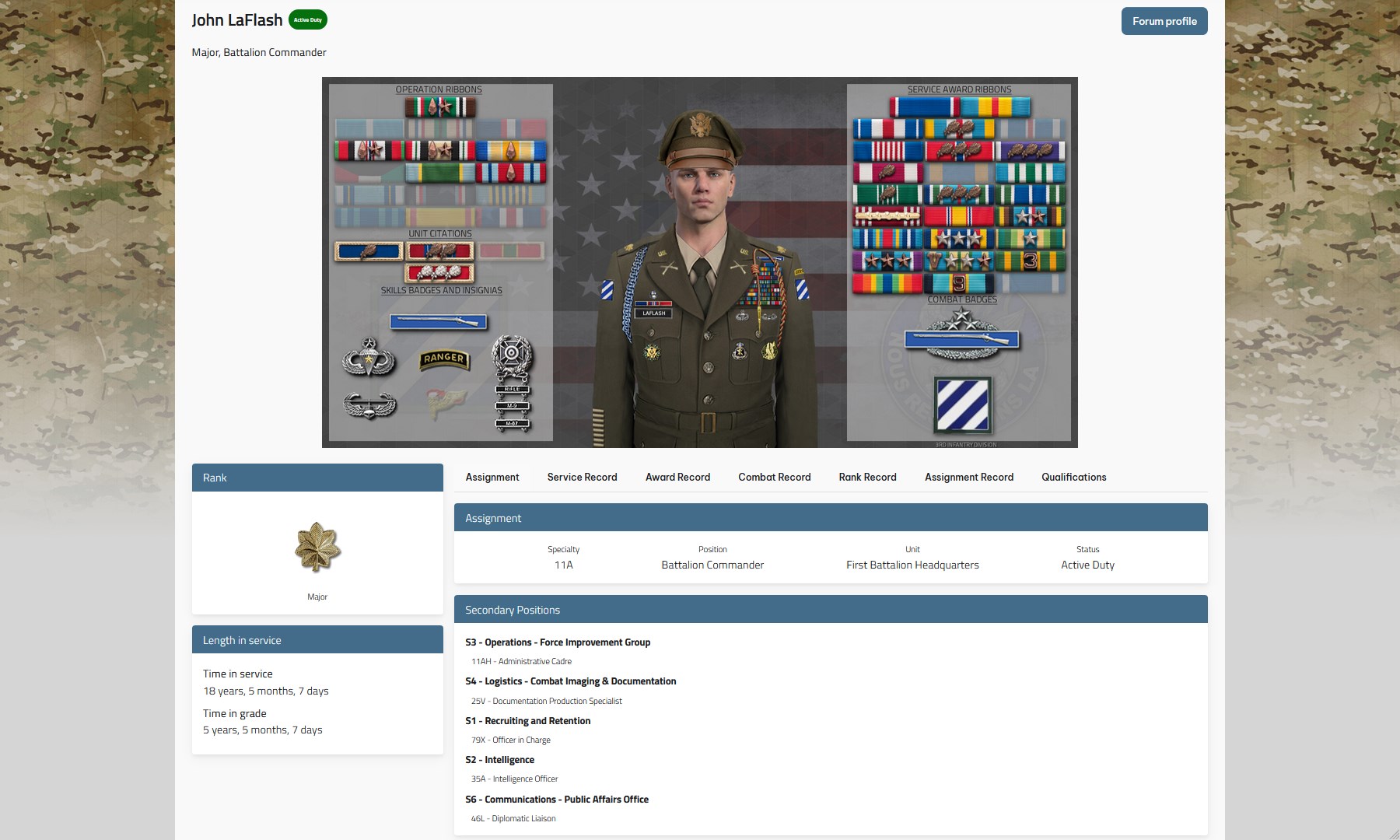Viewport: 1400px width, 840px height.
Task: Select the Combat Record tab
Action: (774, 477)
